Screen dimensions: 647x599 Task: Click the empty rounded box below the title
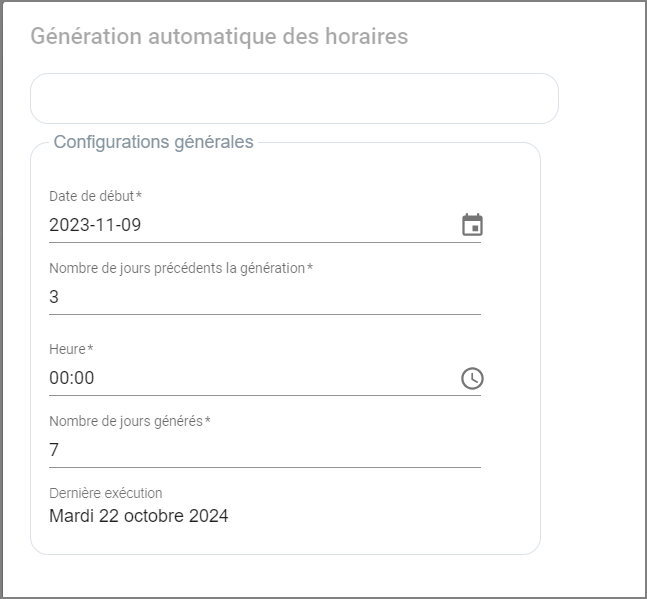(x=294, y=98)
